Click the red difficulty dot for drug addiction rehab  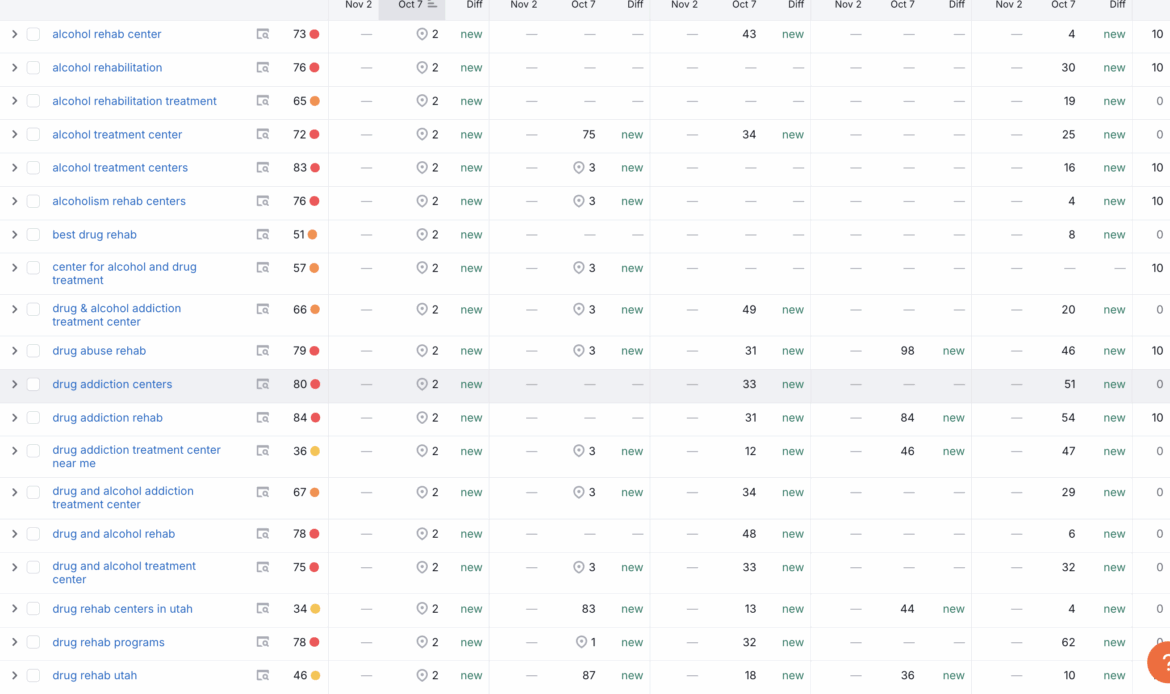tap(315, 418)
